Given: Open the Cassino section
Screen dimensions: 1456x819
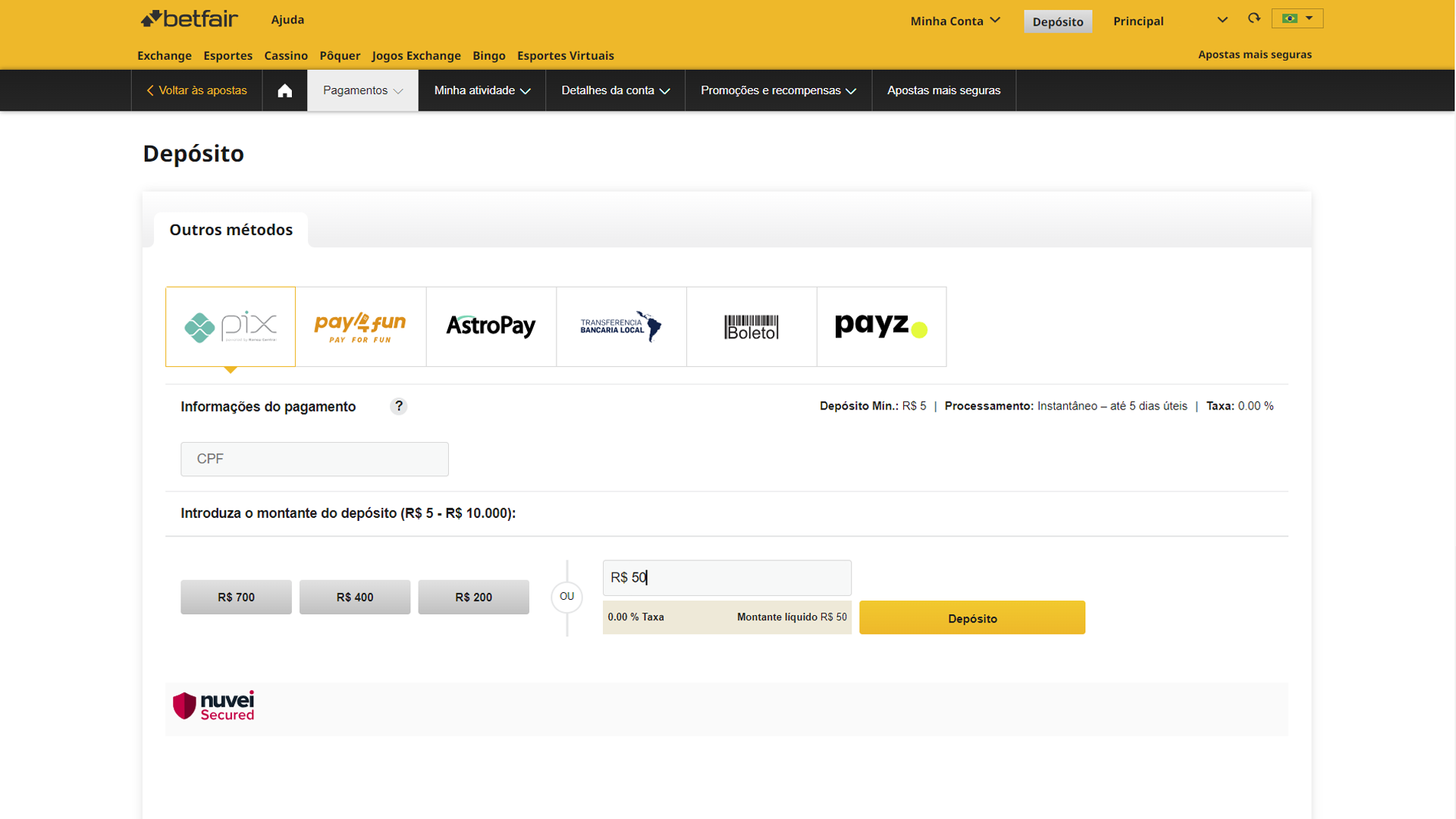Looking at the screenshot, I should [286, 55].
